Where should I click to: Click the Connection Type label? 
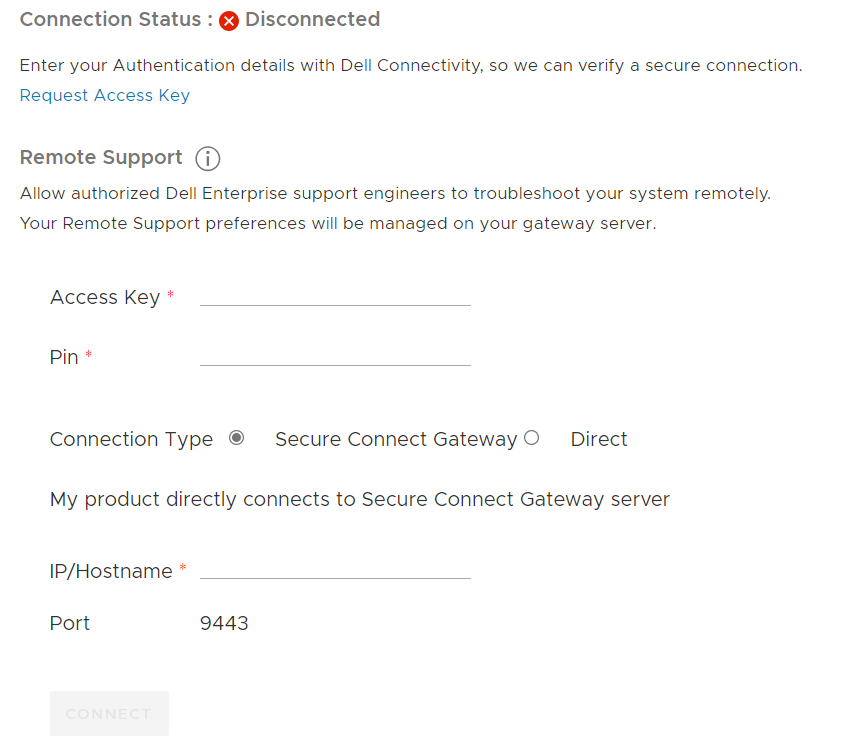click(131, 439)
